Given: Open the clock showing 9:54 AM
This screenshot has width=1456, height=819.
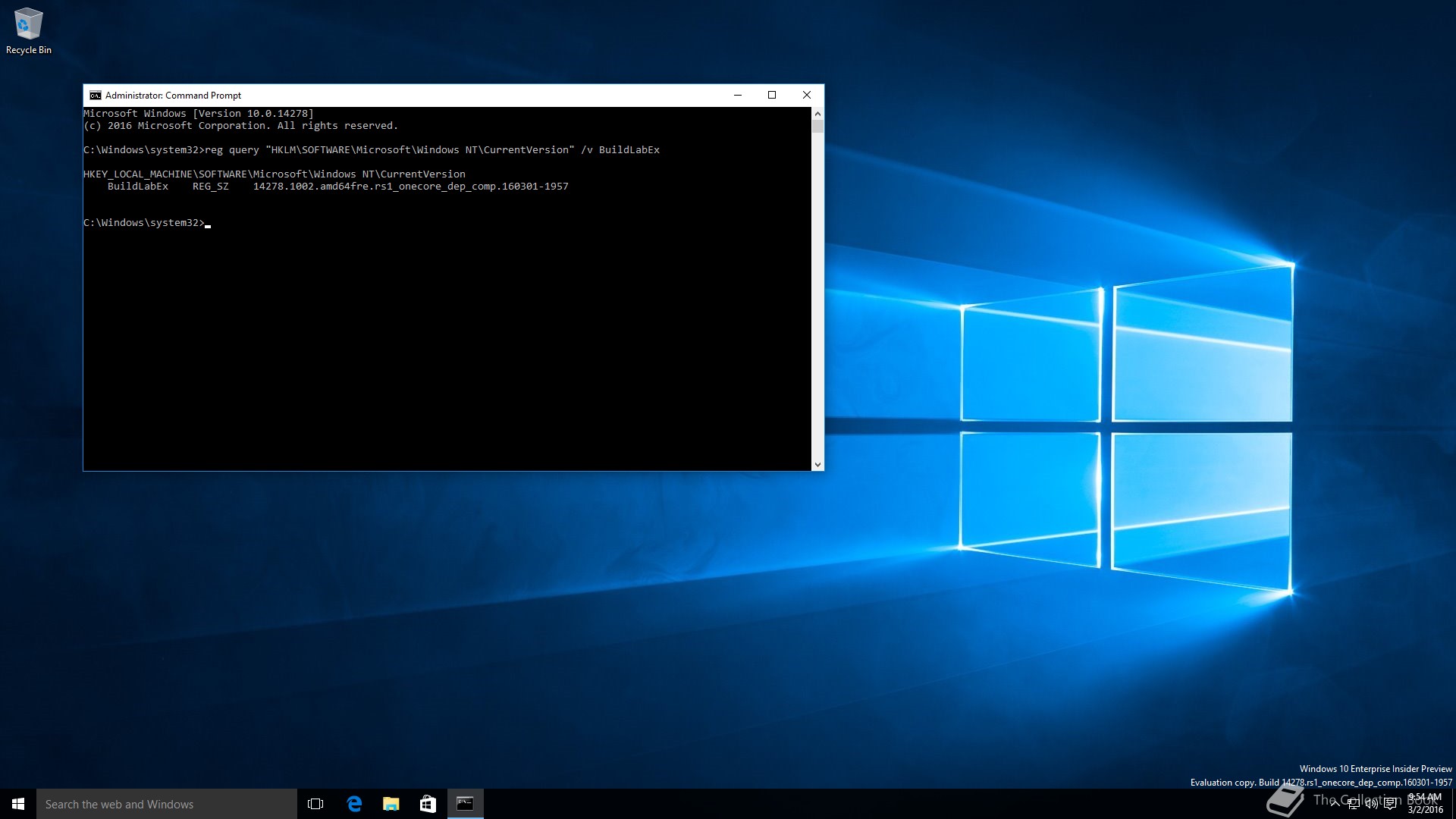Looking at the screenshot, I should pos(1425,804).
